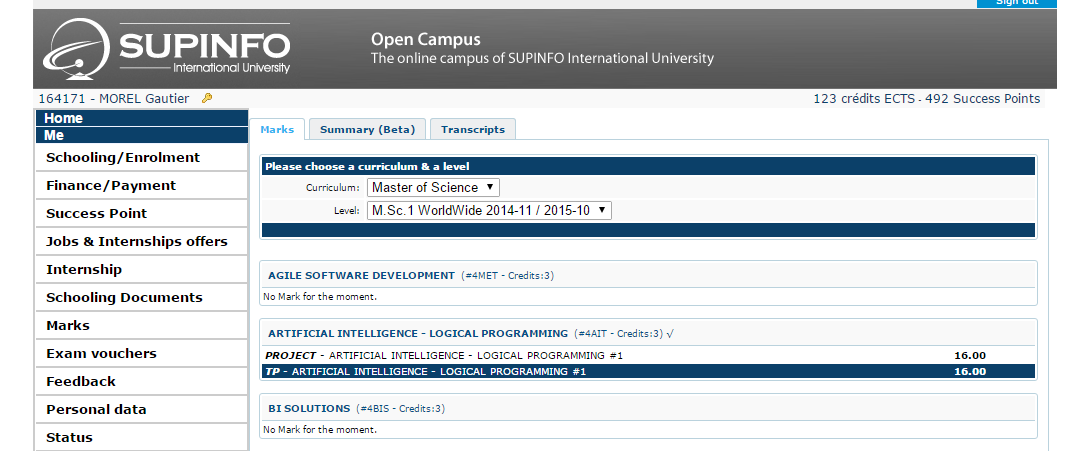Click the 164171 - MOREL Gautier name
The image size is (1067, 451).
pyautogui.click(x=114, y=99)
